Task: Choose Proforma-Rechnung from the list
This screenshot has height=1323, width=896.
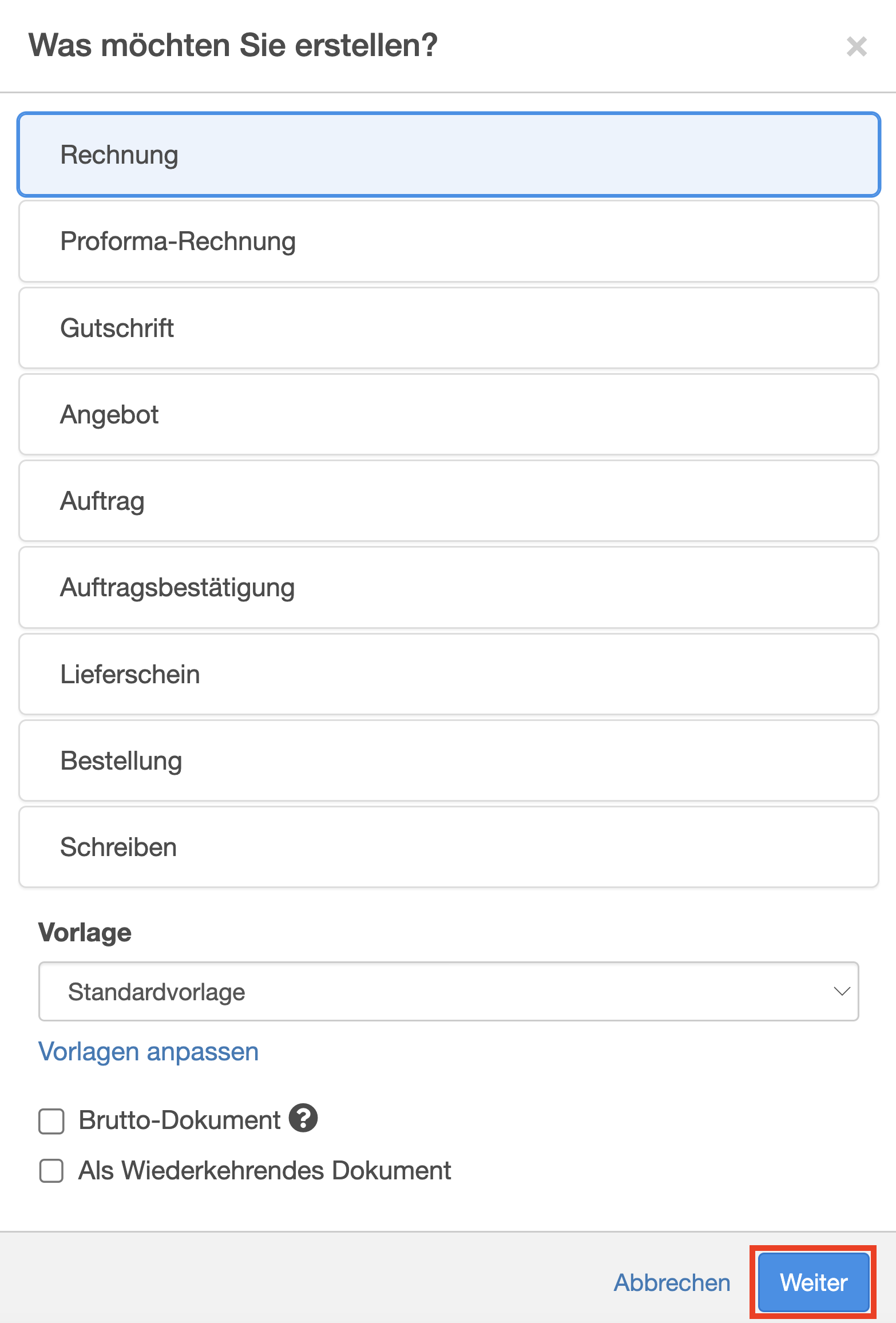Action: [x=448, y=241]
